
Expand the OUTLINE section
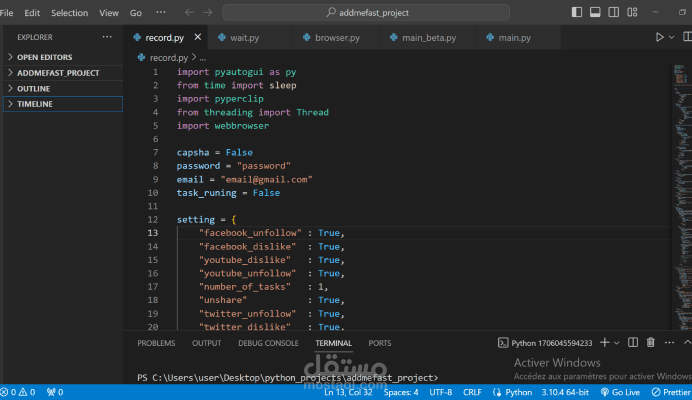click(63, 88)
